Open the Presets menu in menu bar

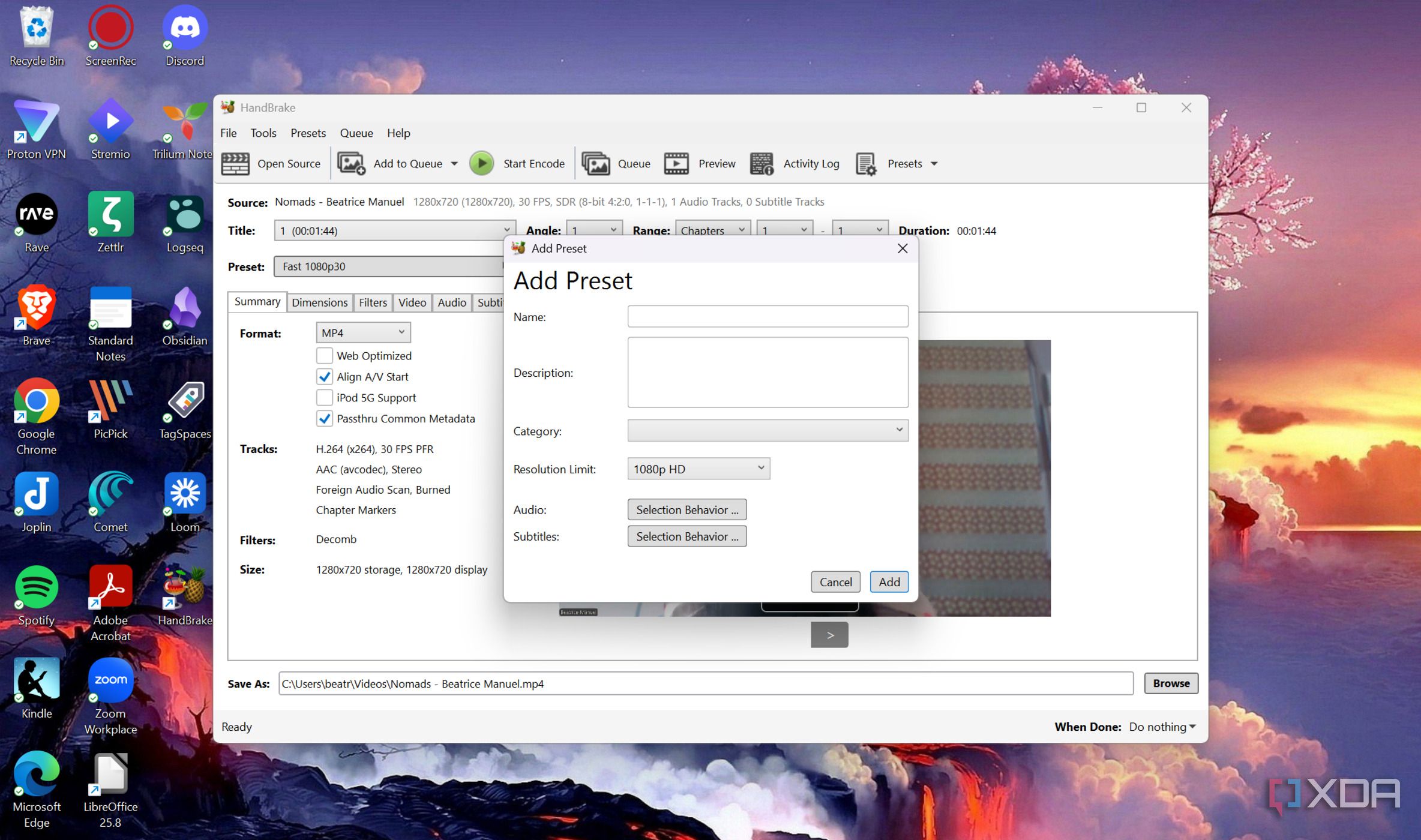[308, 133]
